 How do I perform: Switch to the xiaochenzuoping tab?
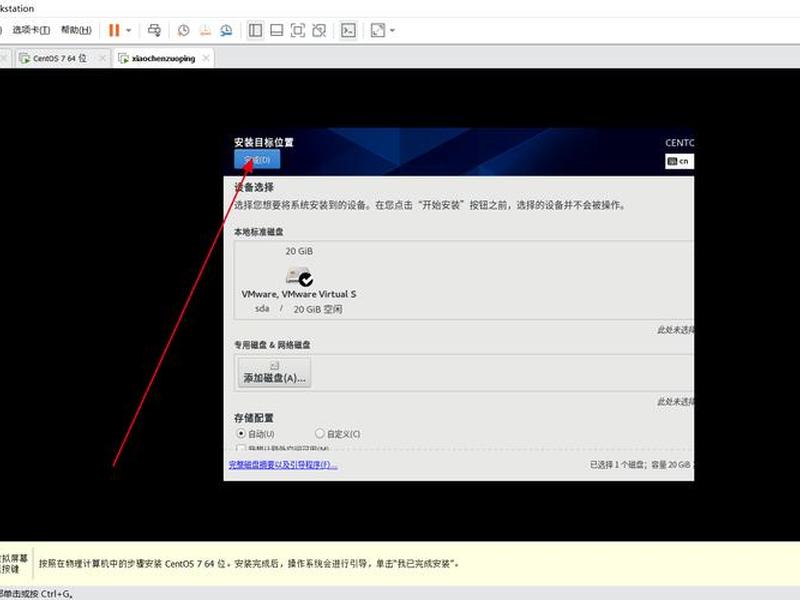pos(163,58)
